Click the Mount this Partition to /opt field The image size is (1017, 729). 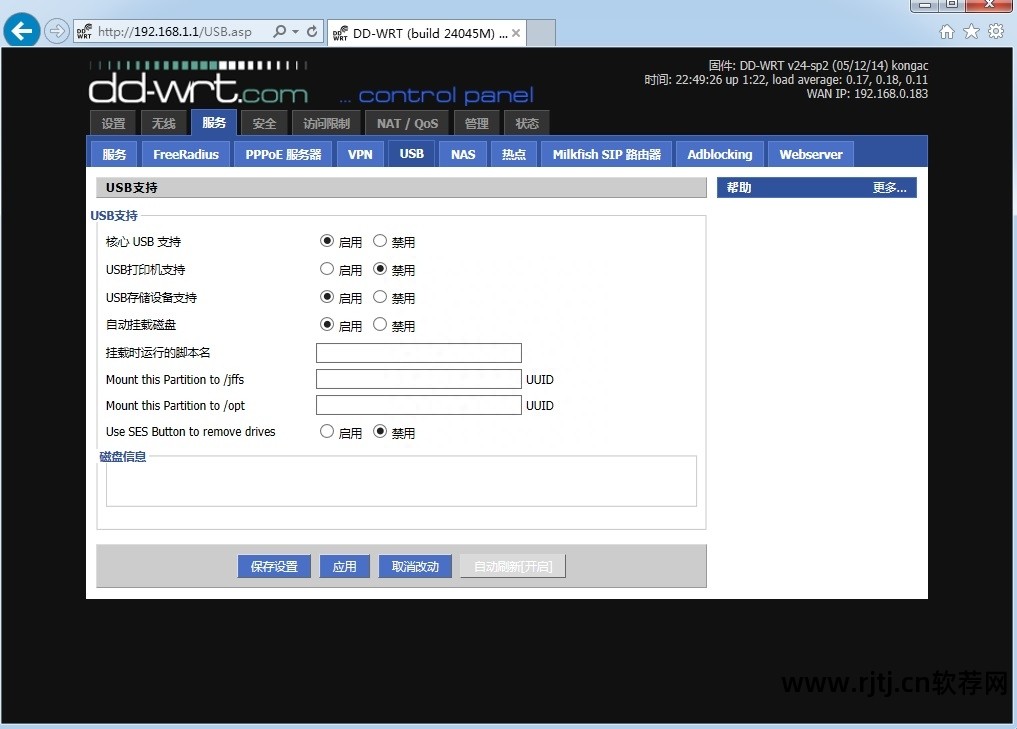pyautogui.click(x=418, y=405)
